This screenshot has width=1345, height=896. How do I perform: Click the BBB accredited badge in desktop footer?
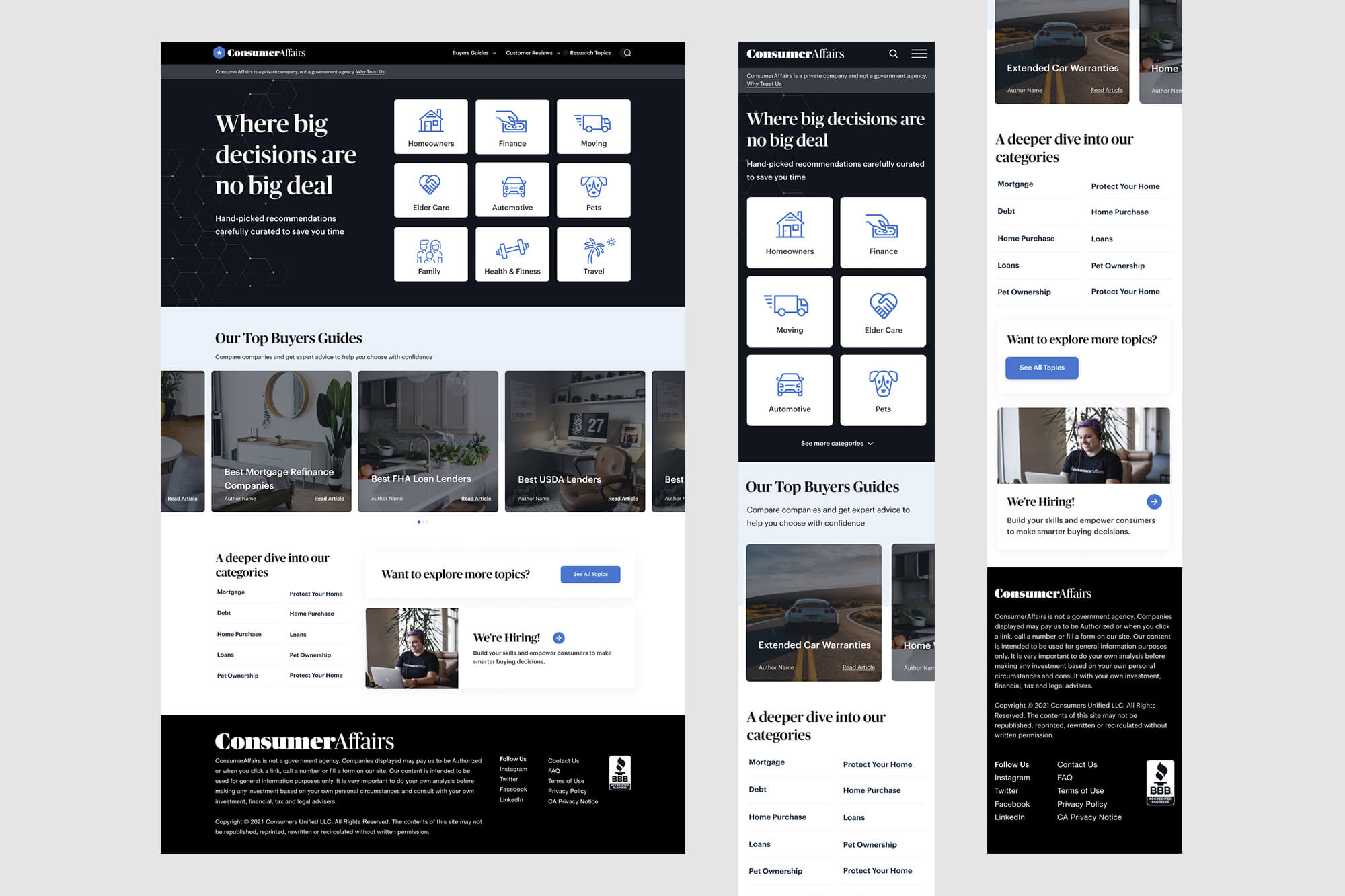pyautogui.click(x=619, y=773)
